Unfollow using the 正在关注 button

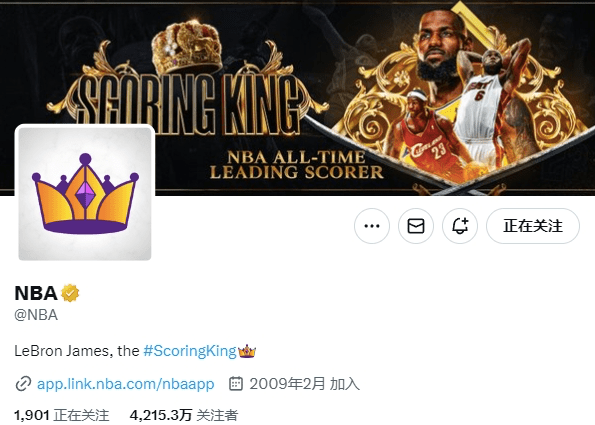(x=533, y=226)
